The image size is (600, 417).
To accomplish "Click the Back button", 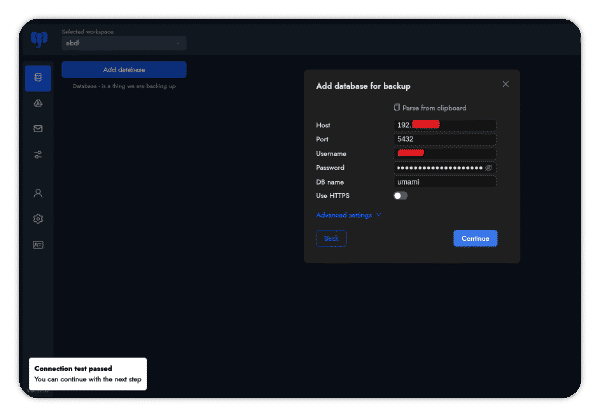I will (x=331, y=238).
